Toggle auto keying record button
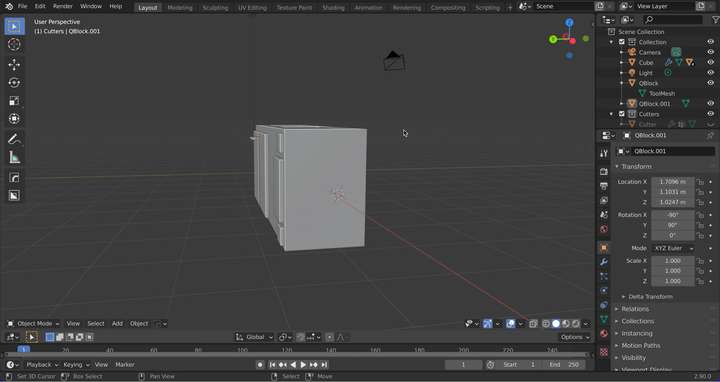 (260, 365)
